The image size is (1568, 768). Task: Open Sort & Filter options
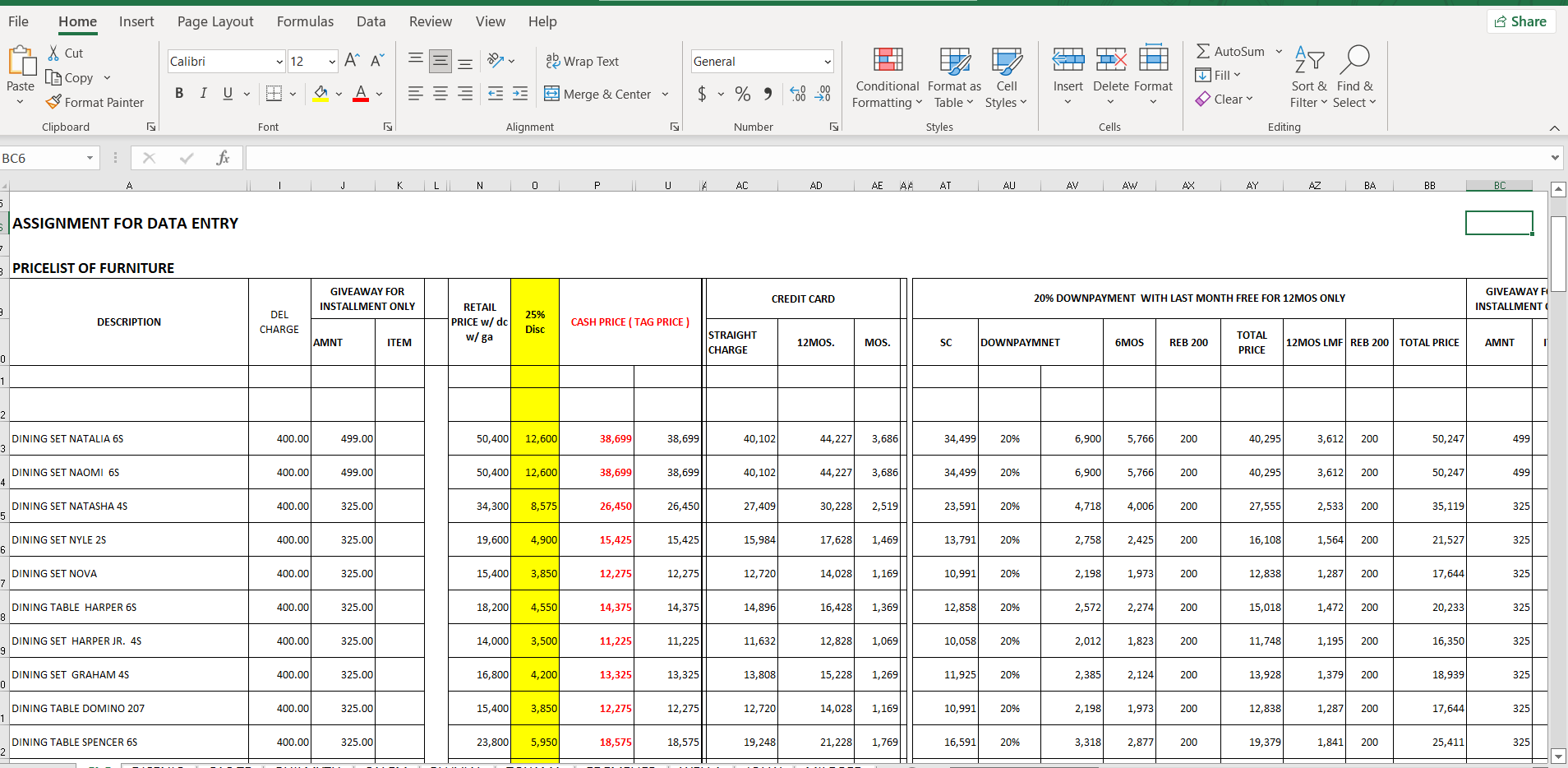click(x=1309, y=78)
